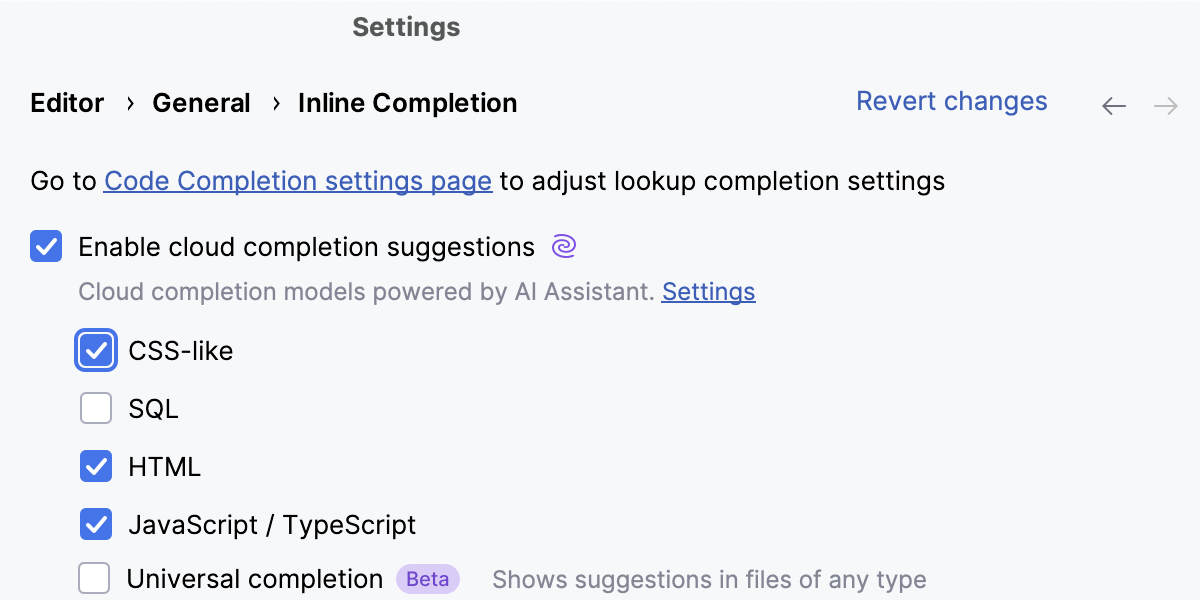Open AI Assistant Settings link
Viewport: 1200px width, 600px height.
(708, 291)
